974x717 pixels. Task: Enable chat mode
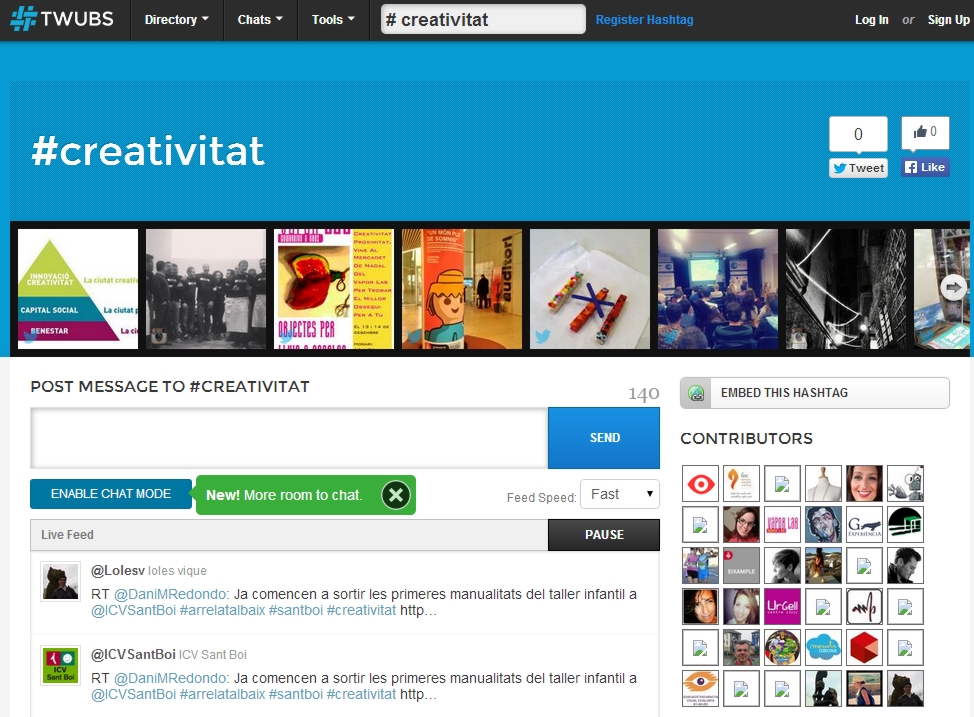click(x=111, y=494)
